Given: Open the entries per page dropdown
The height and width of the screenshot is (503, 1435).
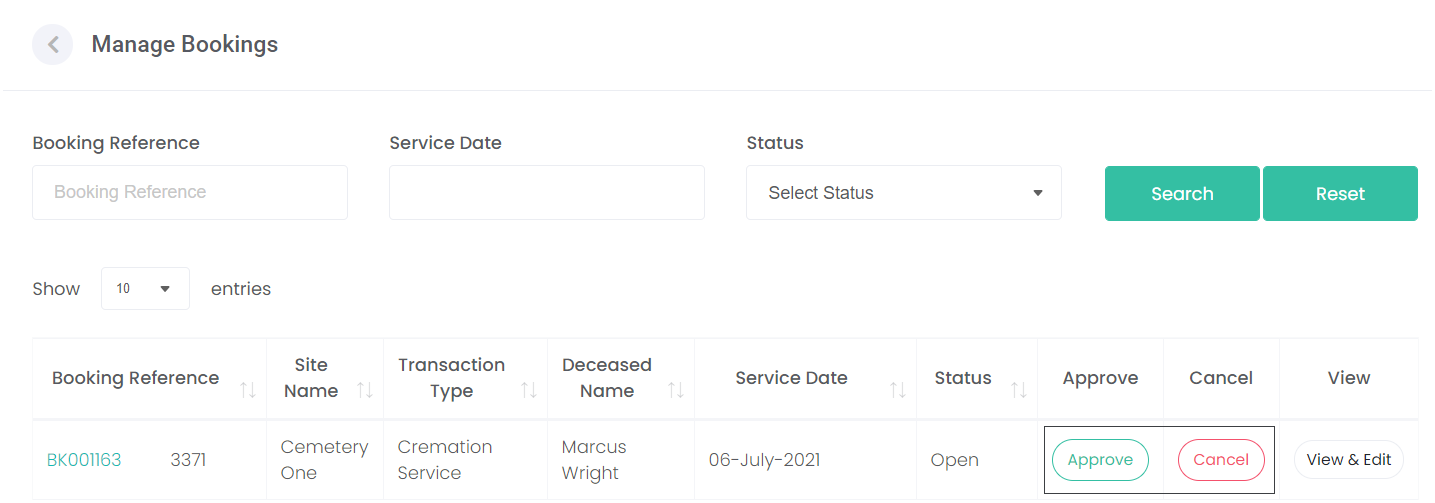Looking at the screenshot, I should (145, 289).
